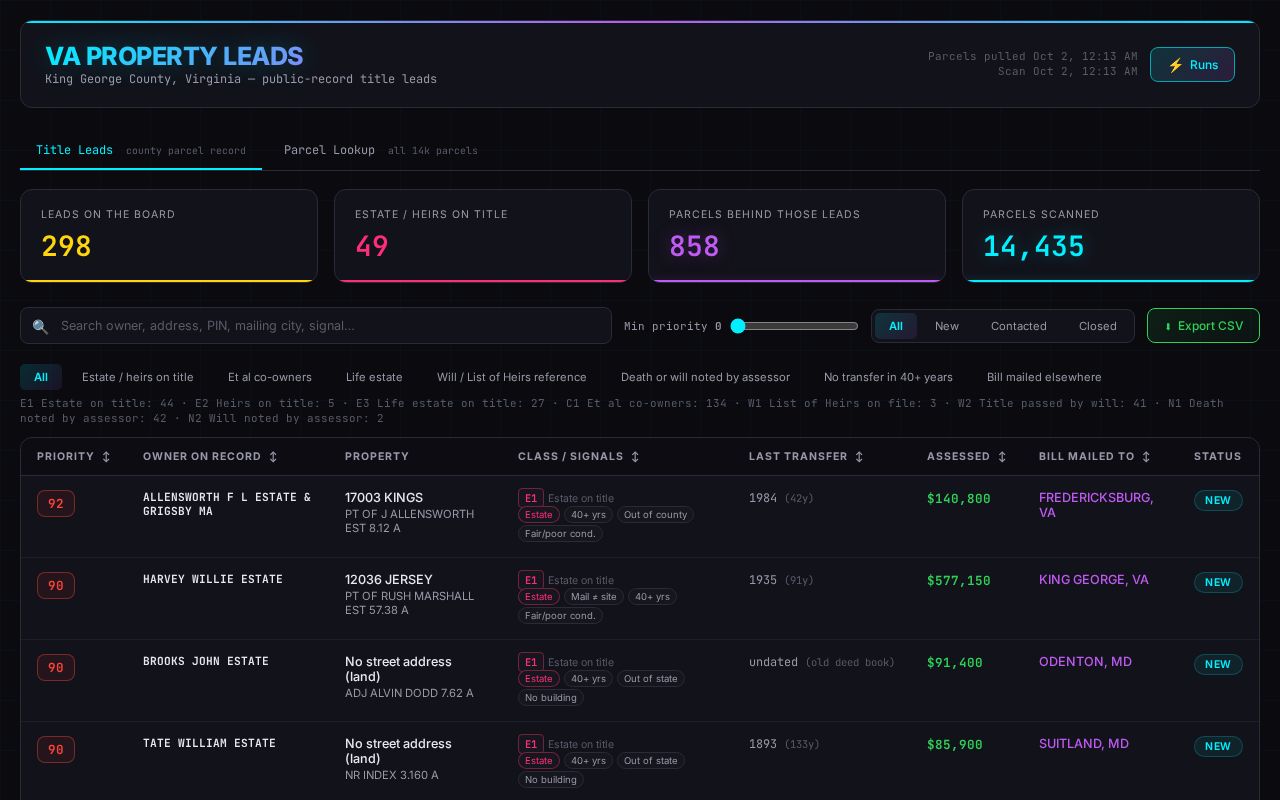
Task: Filter by Estate / heirs on title
Action: pos(138,377)
